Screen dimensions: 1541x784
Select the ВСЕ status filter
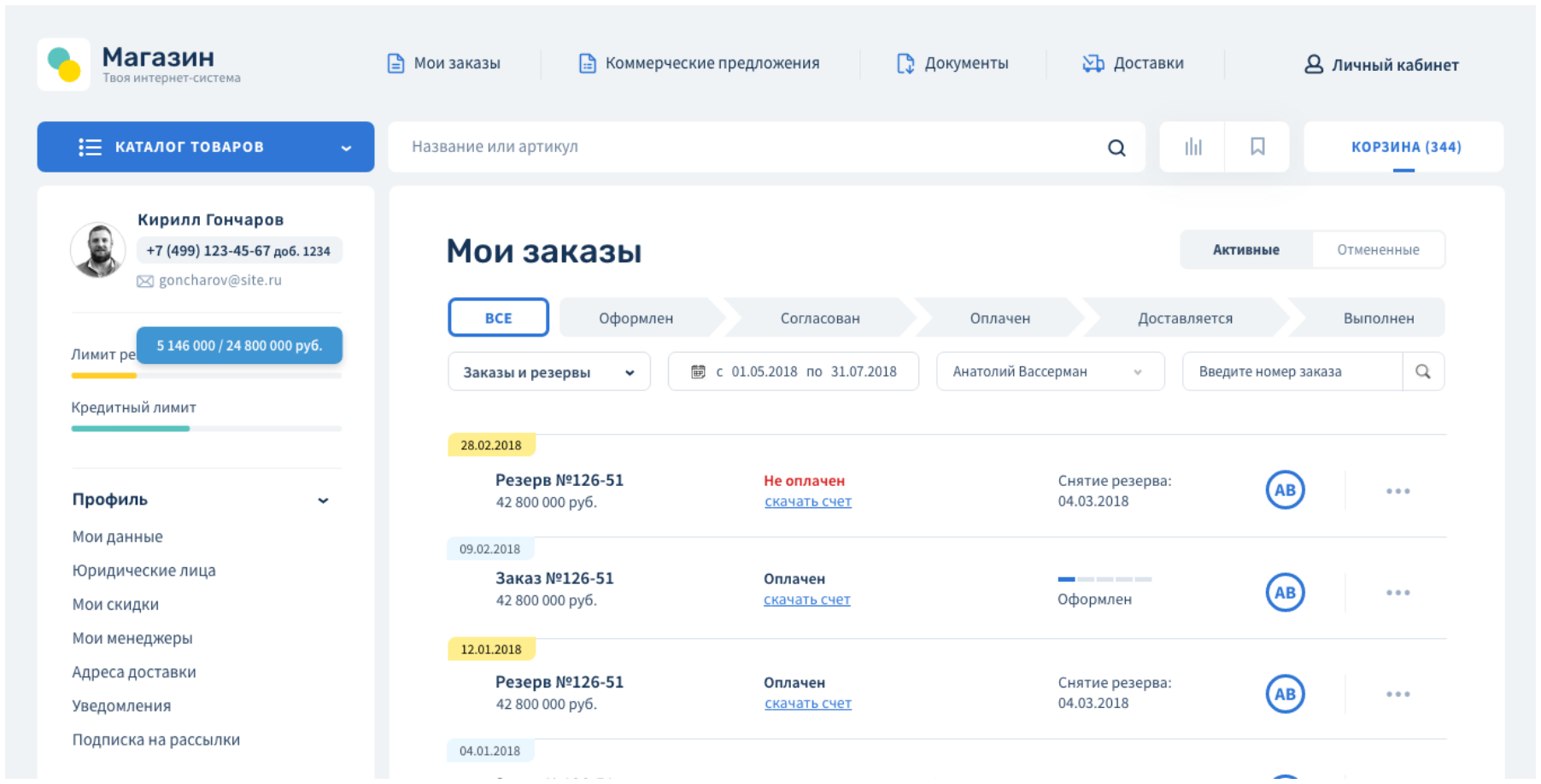(x=498, y=318)
